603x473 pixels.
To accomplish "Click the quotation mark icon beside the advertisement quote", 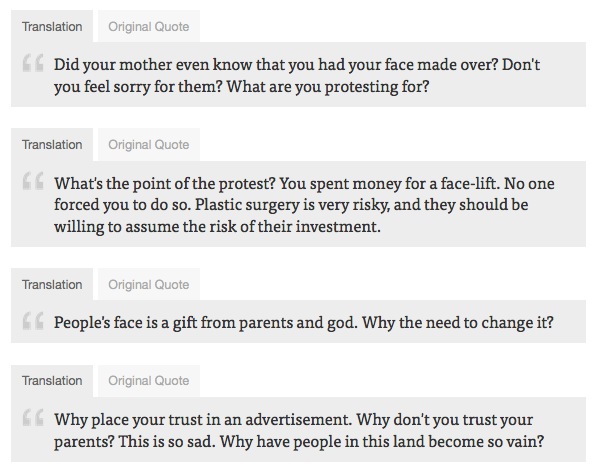I will pyautogui.click(x=33, y=418).
